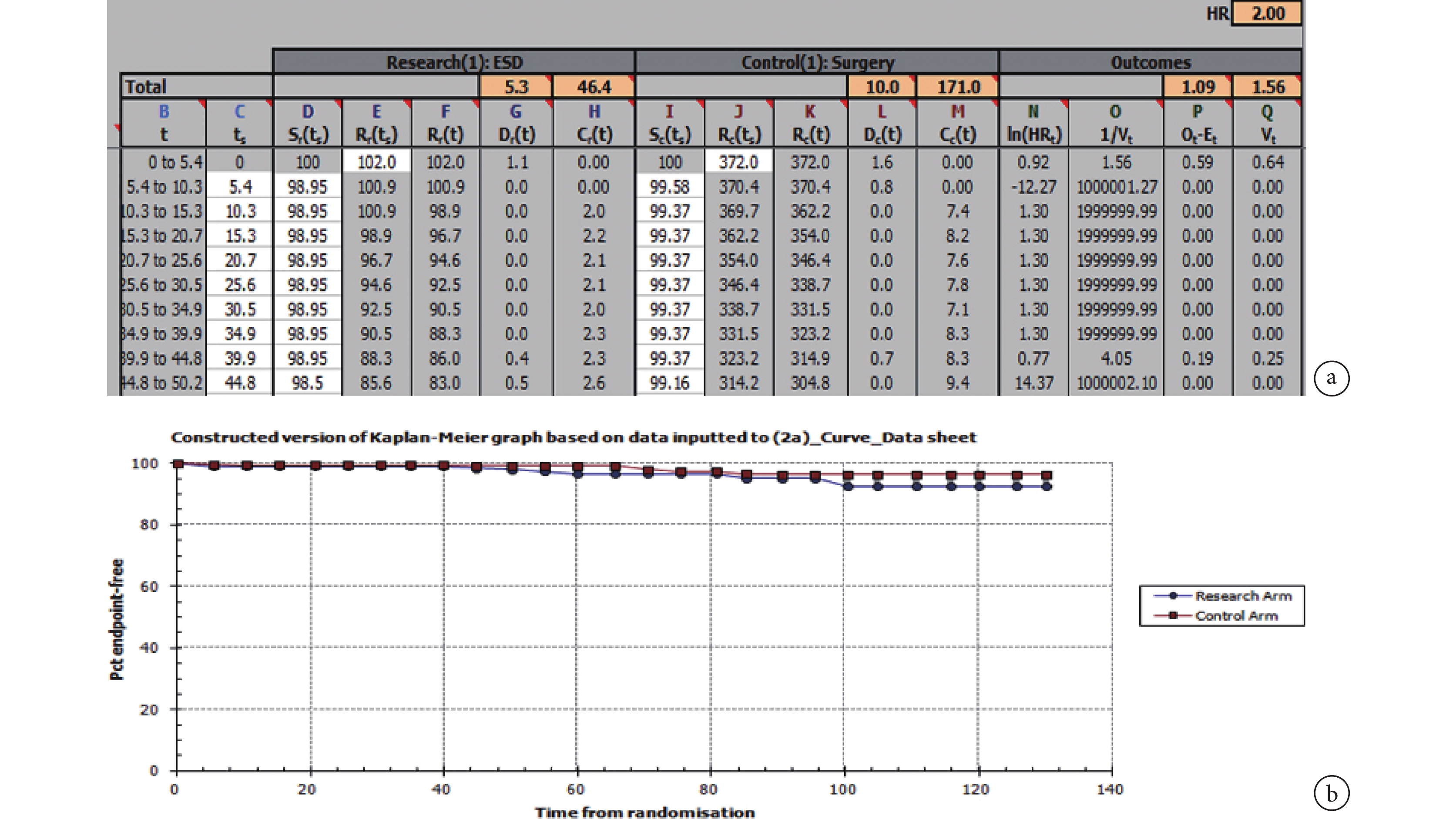Select the 10.0 total in column L
The height and width of the screenshot is (819, 1456).
(882, 87)
